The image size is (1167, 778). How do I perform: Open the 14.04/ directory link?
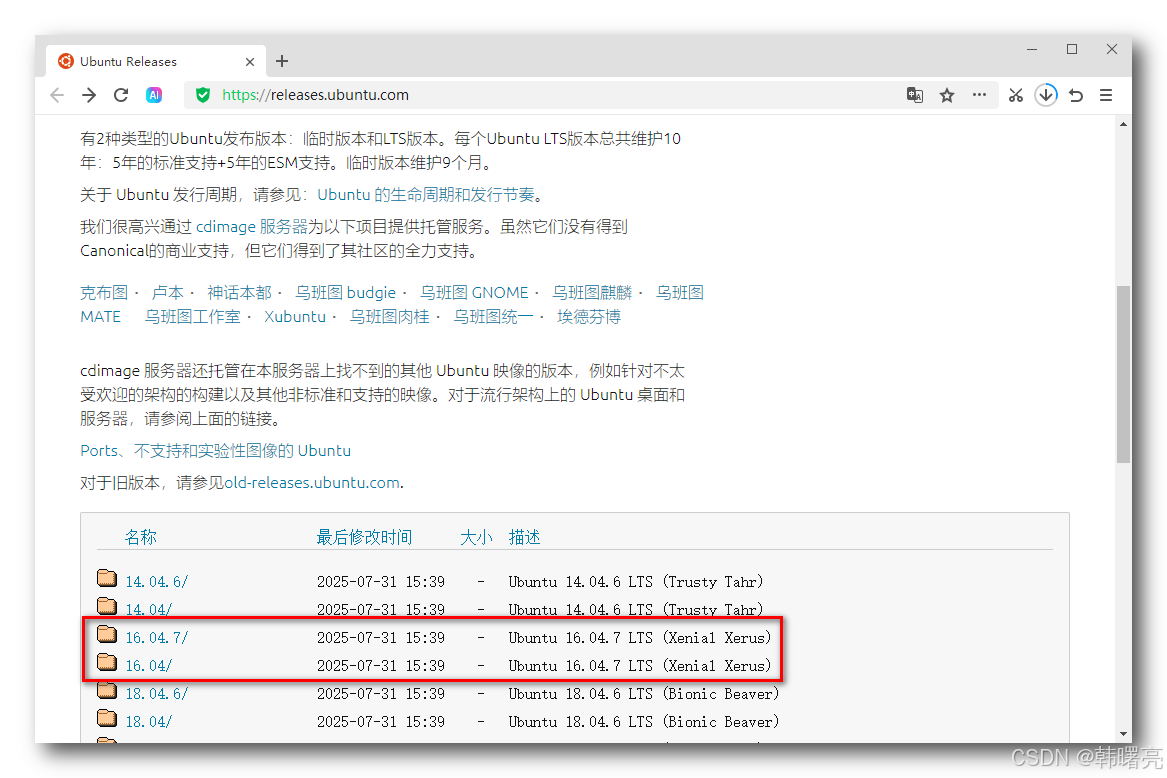click(148, 610)
